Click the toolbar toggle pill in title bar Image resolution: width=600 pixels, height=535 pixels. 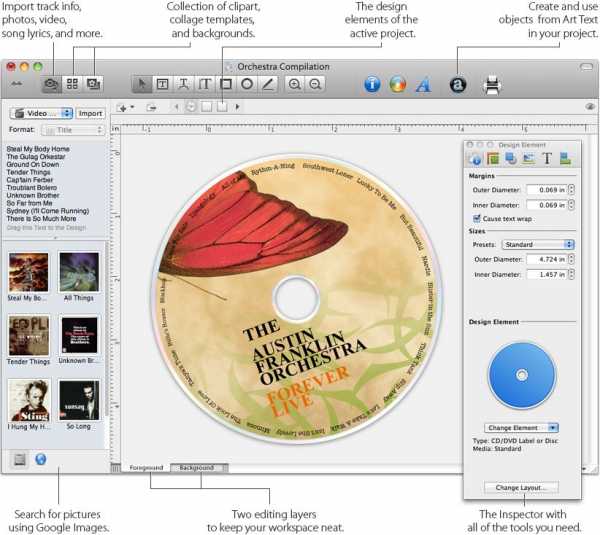586,67
